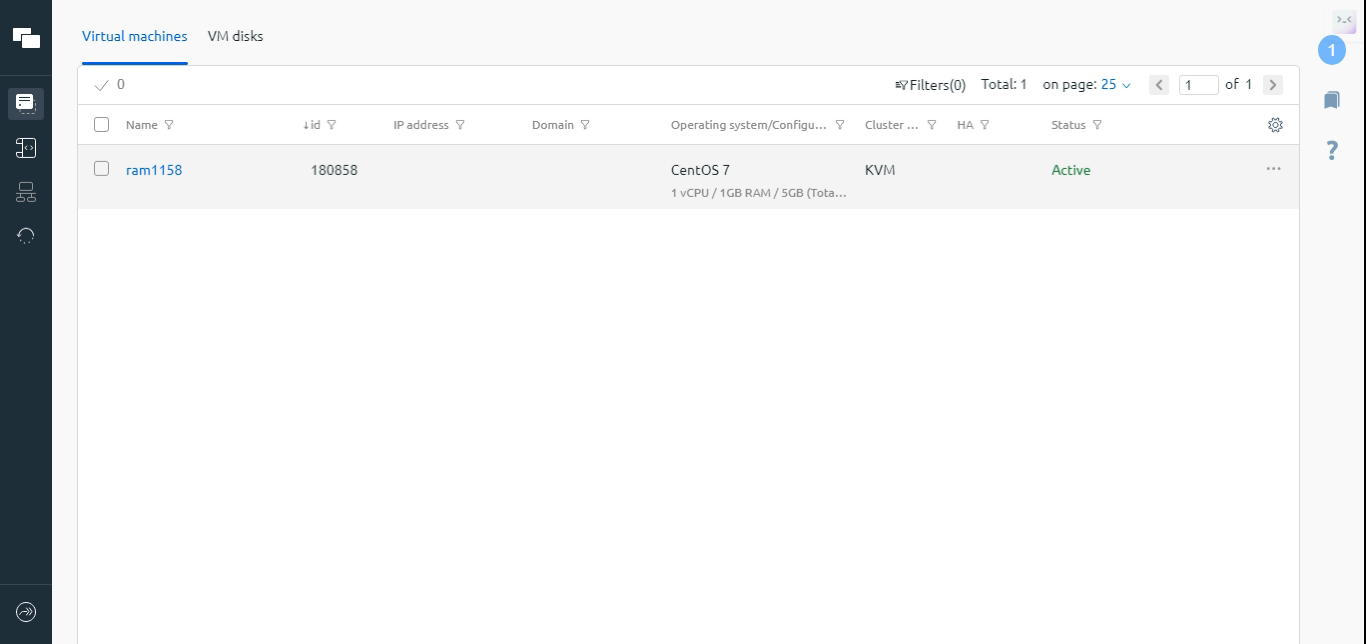Open the table column settings gear

pyautogui.click(x=1275, y=125)
